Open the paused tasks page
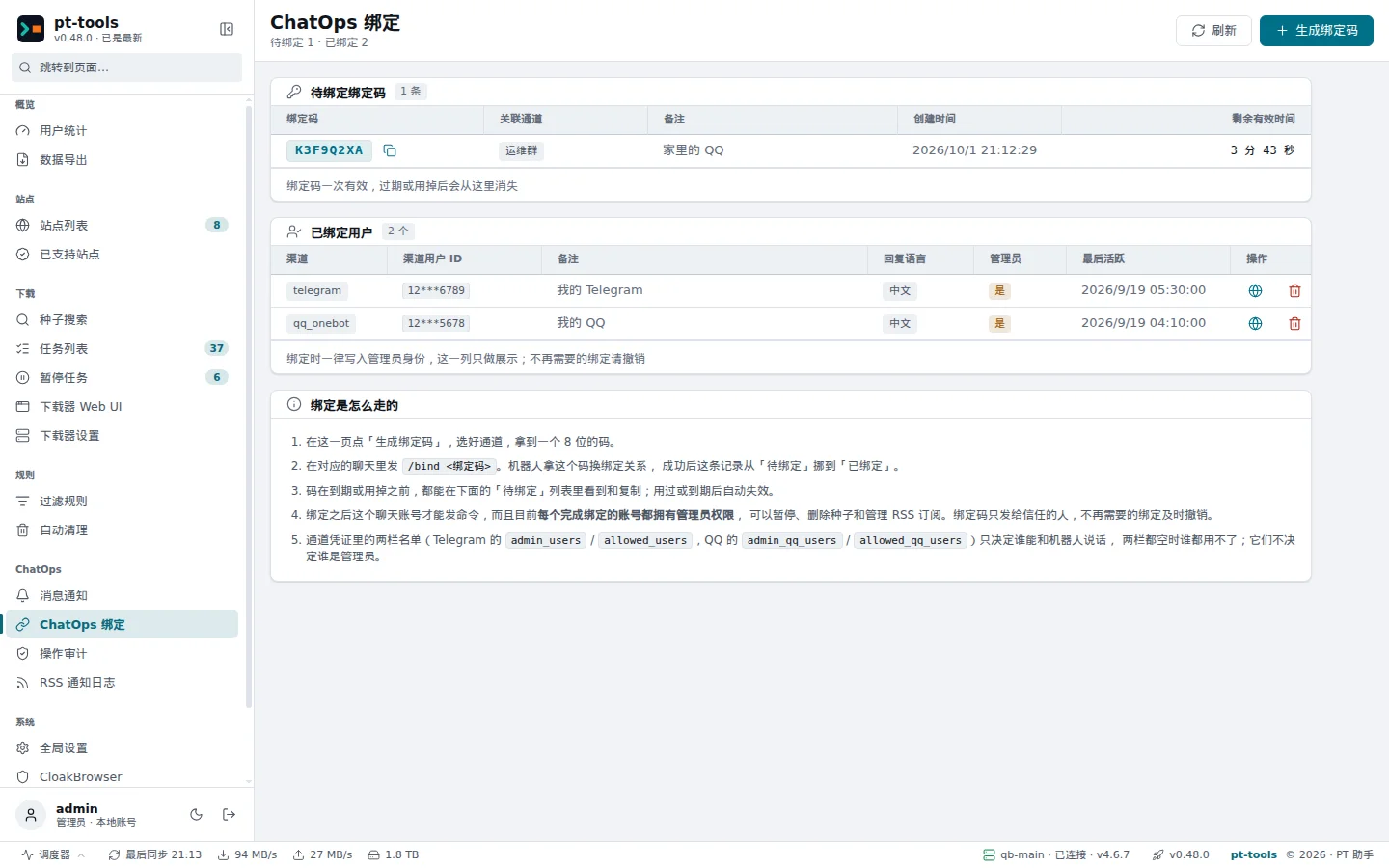The image size is (1389, 868). pos(123,378)
